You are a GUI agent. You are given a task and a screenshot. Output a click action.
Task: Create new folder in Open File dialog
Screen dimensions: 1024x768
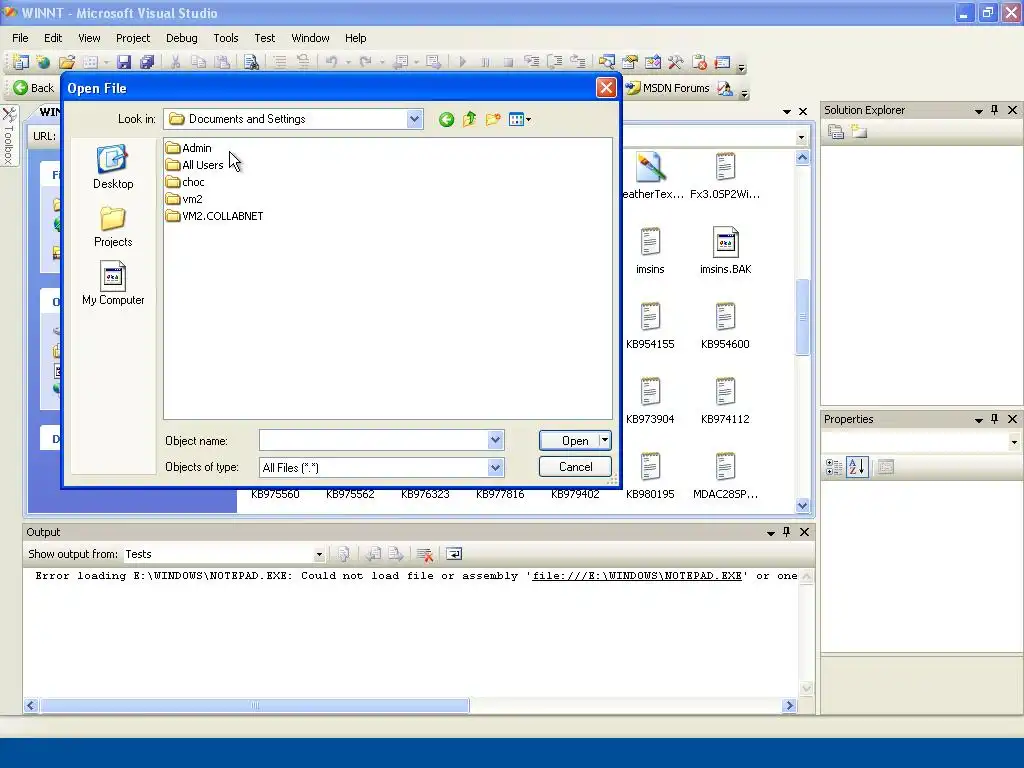coord(493,120)
